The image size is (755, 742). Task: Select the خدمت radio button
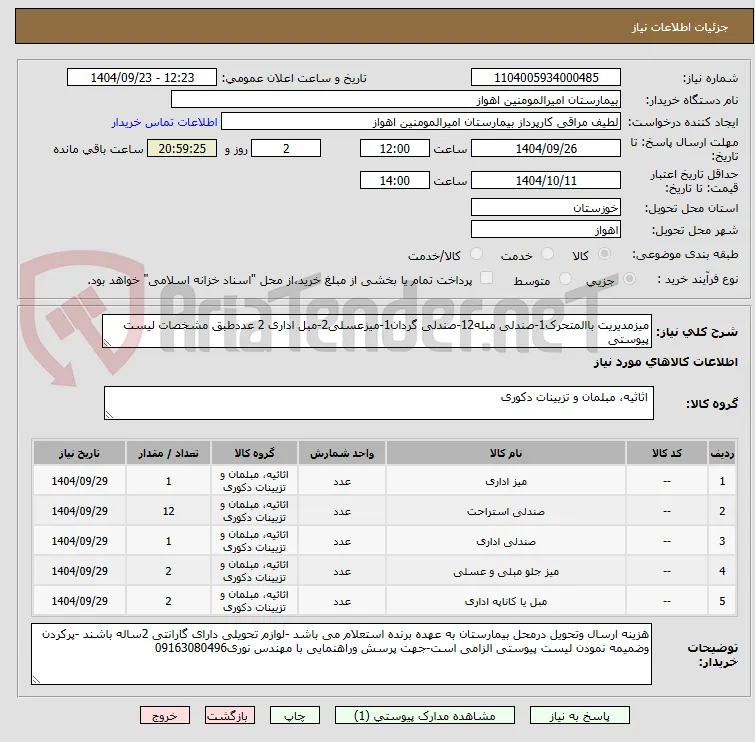click(x=547, y=254)
